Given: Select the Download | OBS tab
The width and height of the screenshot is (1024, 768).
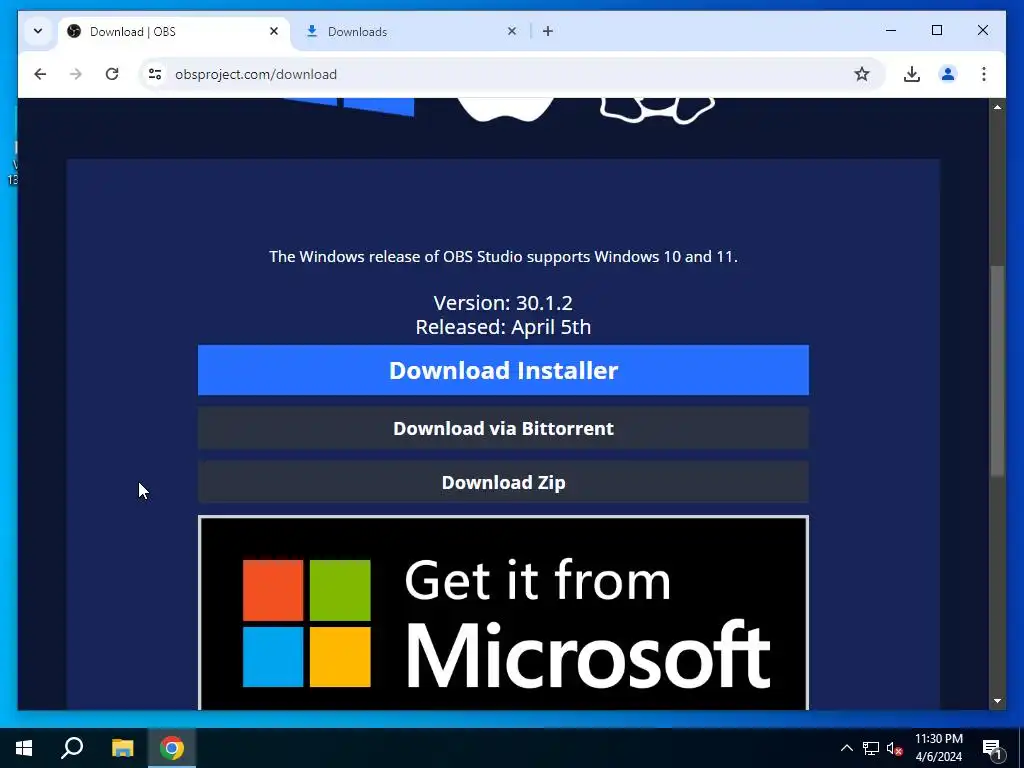Looking at the screenshot, I should pos(173,31).
